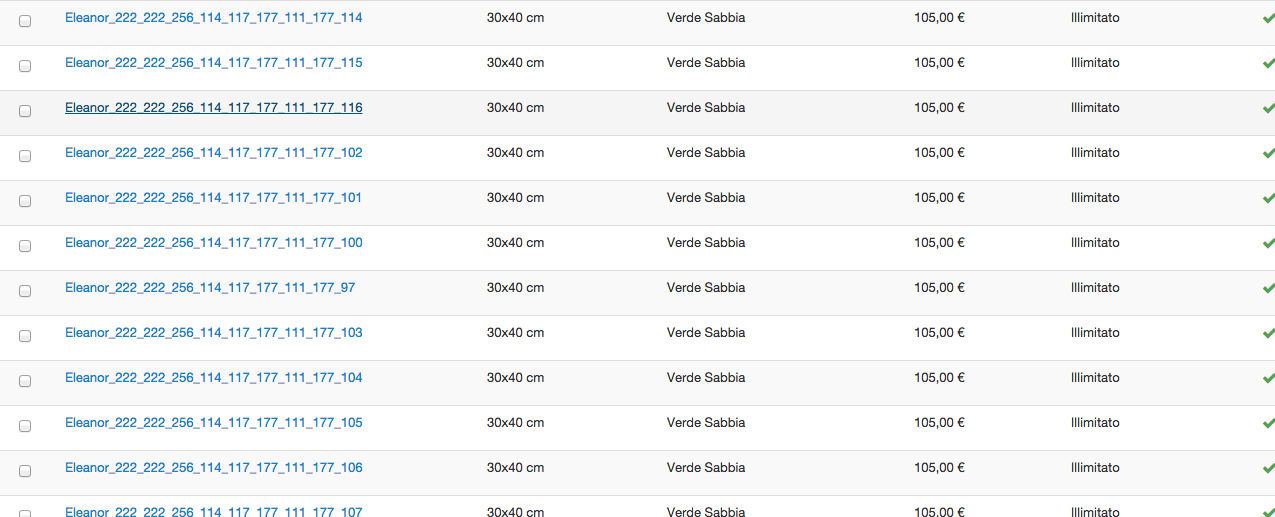Click green status checkmark for Eleanor _97
Image resolution: width=1275 pixels, height=517 pixels.
[x=1268, y=288]
